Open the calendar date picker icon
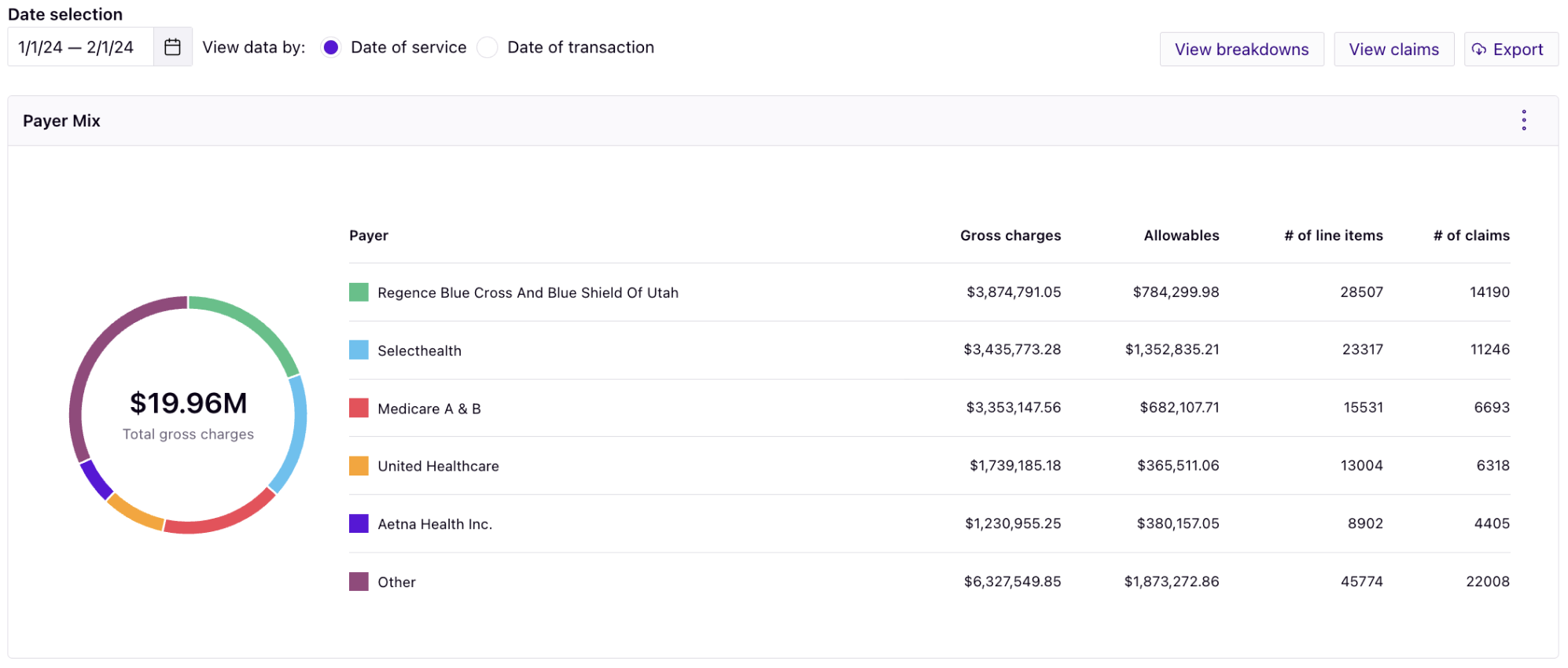The height and width of the screenshot is (668, 1568). [172, 47]
